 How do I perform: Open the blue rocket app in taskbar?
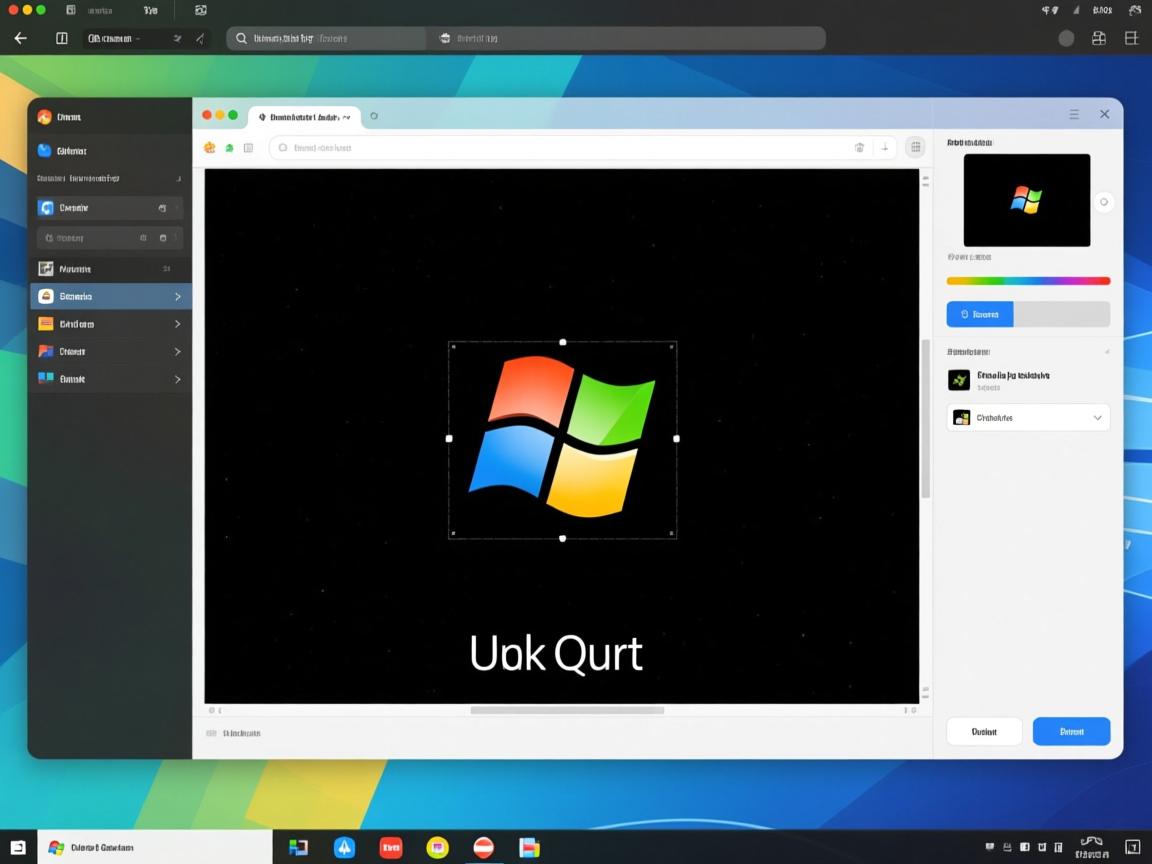click(x=344, y=847)
